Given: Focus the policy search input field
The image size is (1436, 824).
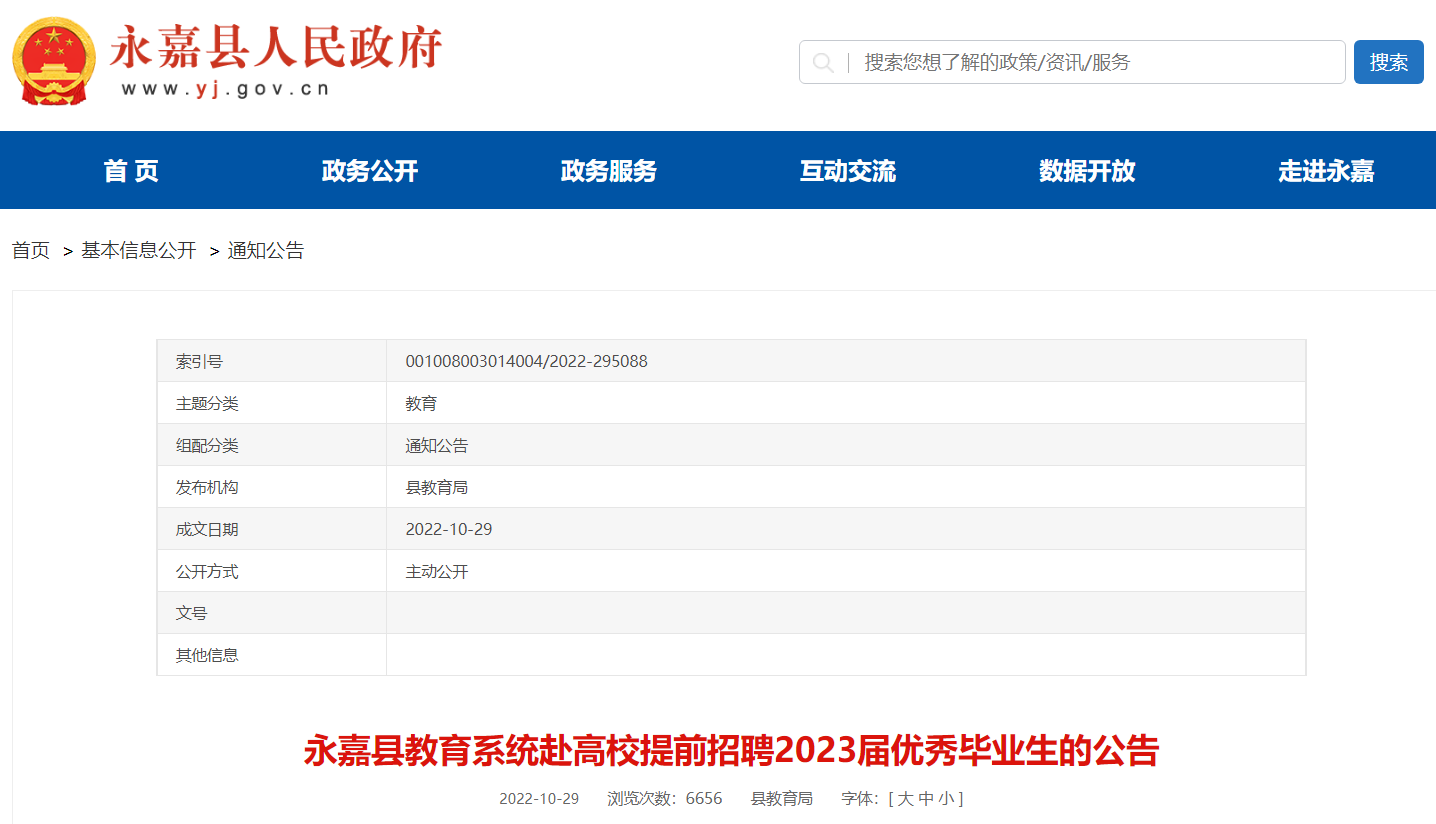Looking at the screenshot, I should click(x=1090, y=63).
